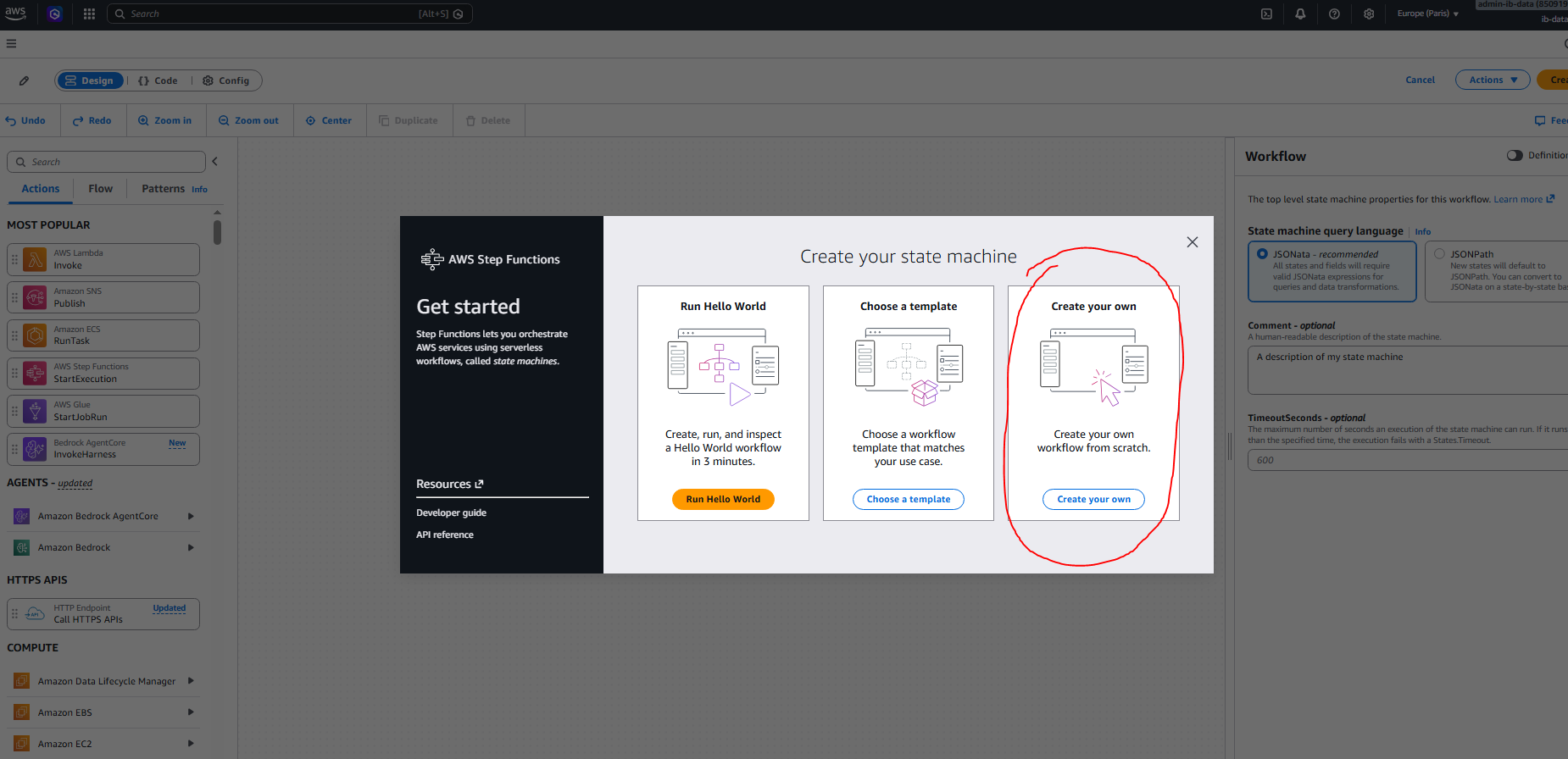Open the AWS services grid menu
This screenshot has width=1568, height=759.
(x=89, y=14)
